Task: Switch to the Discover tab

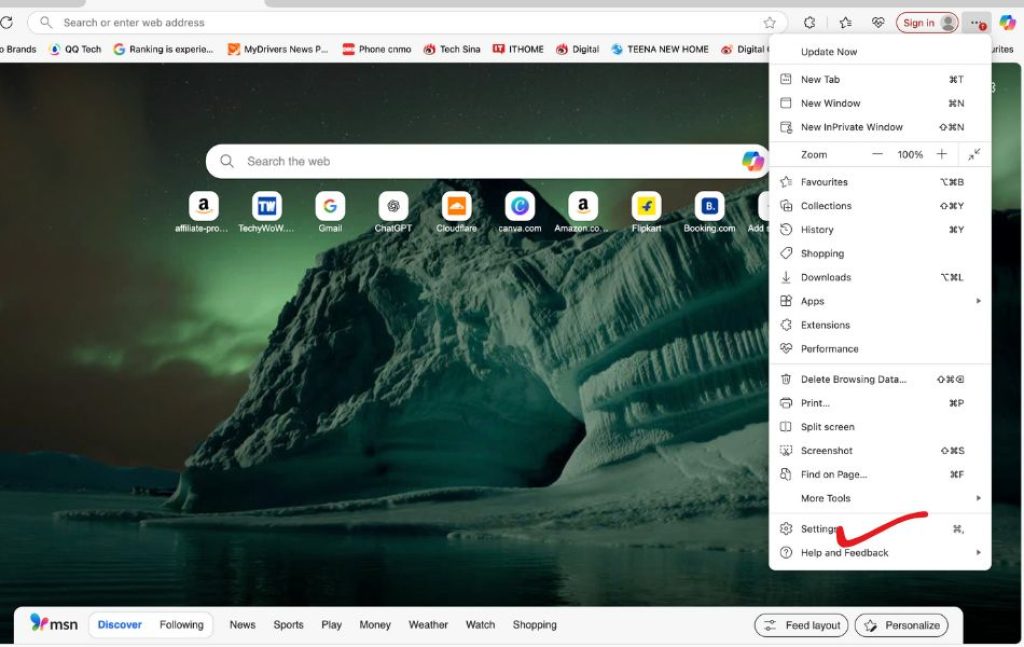Action: coord(120,625)
